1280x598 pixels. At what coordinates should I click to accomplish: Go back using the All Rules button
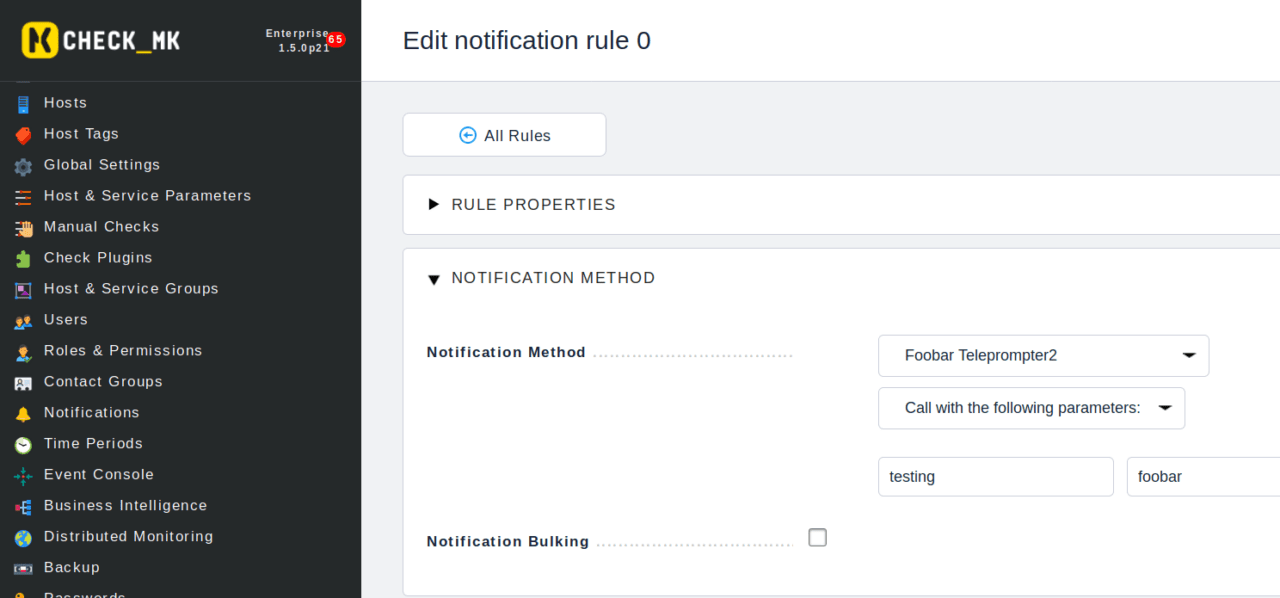504,134
